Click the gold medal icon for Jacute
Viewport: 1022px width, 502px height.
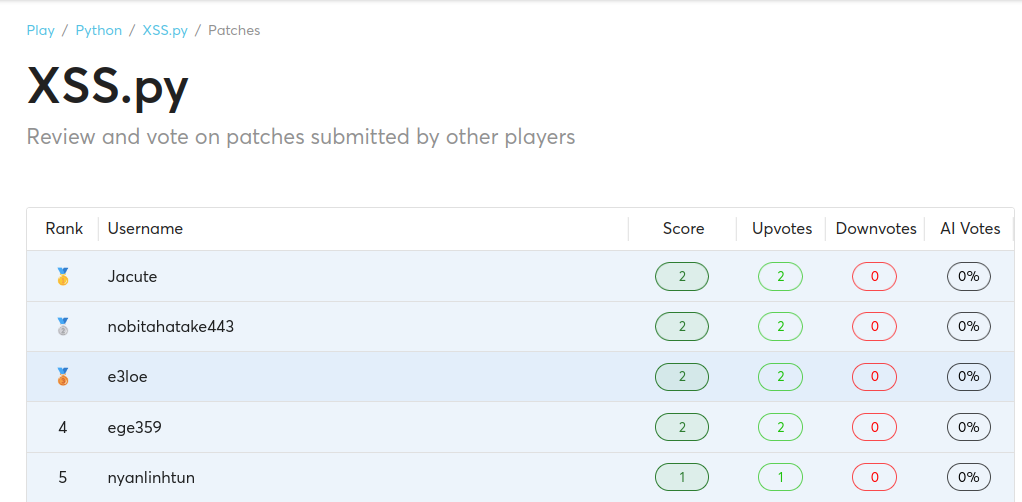63,276
